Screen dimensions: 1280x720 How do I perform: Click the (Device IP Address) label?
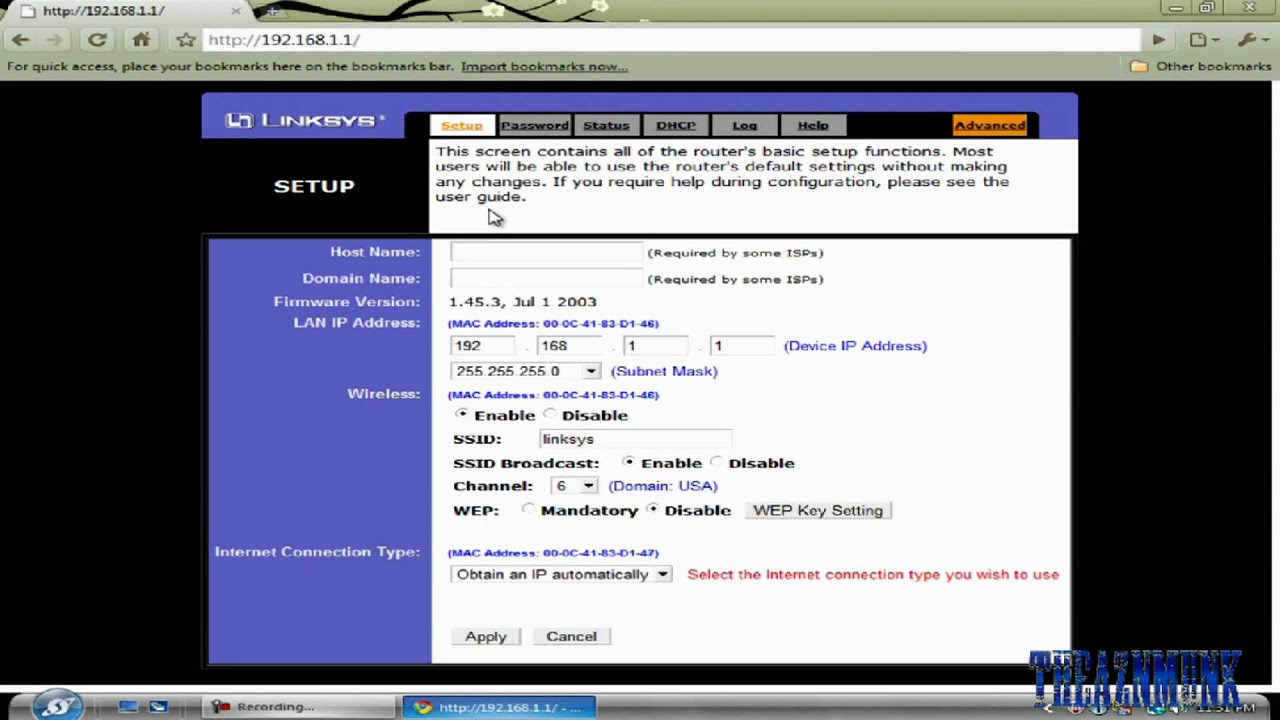click(855, 346)
